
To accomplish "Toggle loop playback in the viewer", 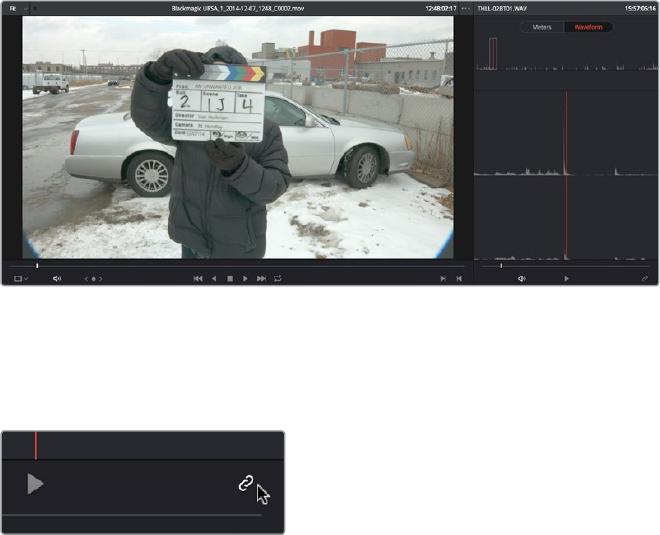I will 278,279.
